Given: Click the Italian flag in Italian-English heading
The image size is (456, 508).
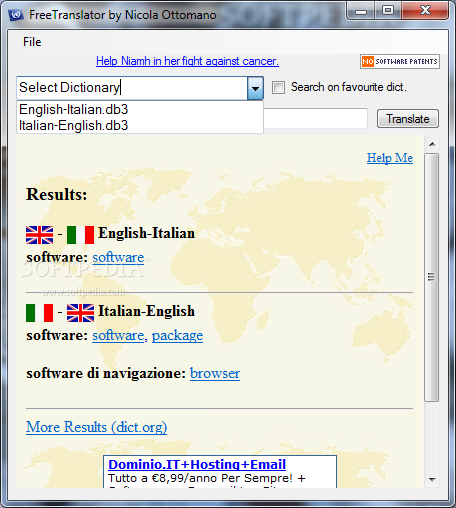Looking at the screenshot, I should coord(39,313).
